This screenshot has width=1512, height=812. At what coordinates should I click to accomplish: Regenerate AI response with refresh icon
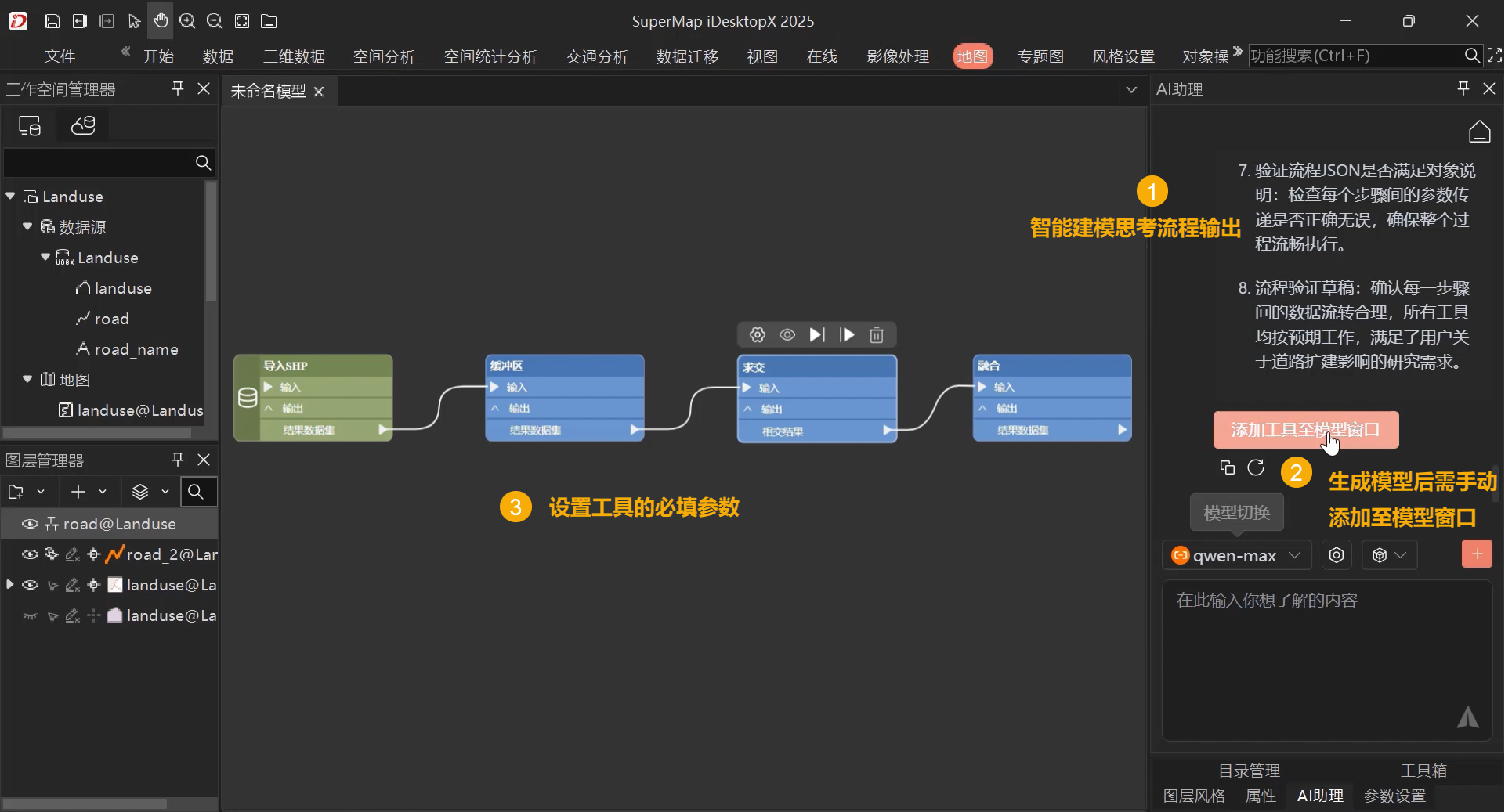pos(1256,467)
